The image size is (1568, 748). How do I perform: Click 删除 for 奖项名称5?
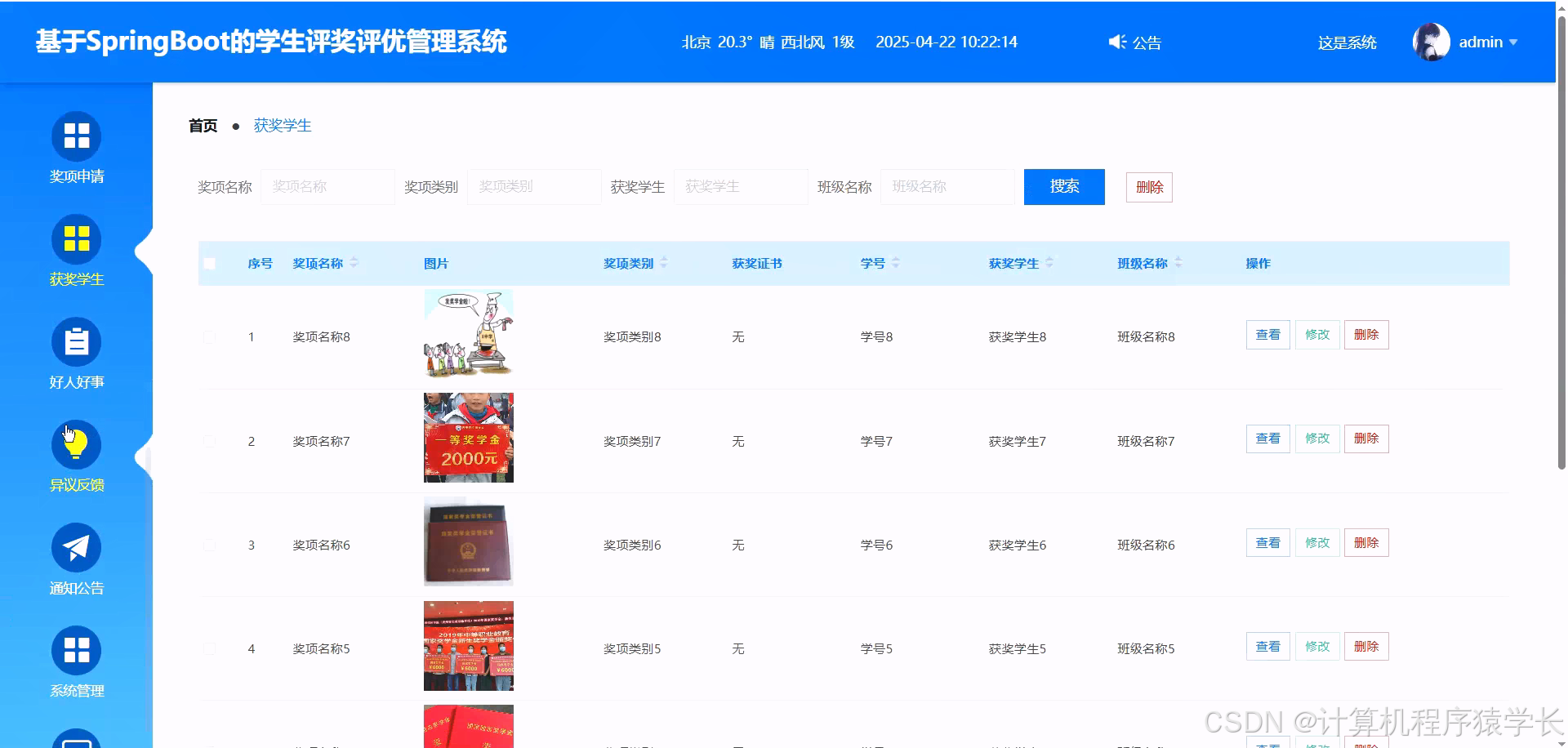pyautogui.click(x=1366, y=647)
